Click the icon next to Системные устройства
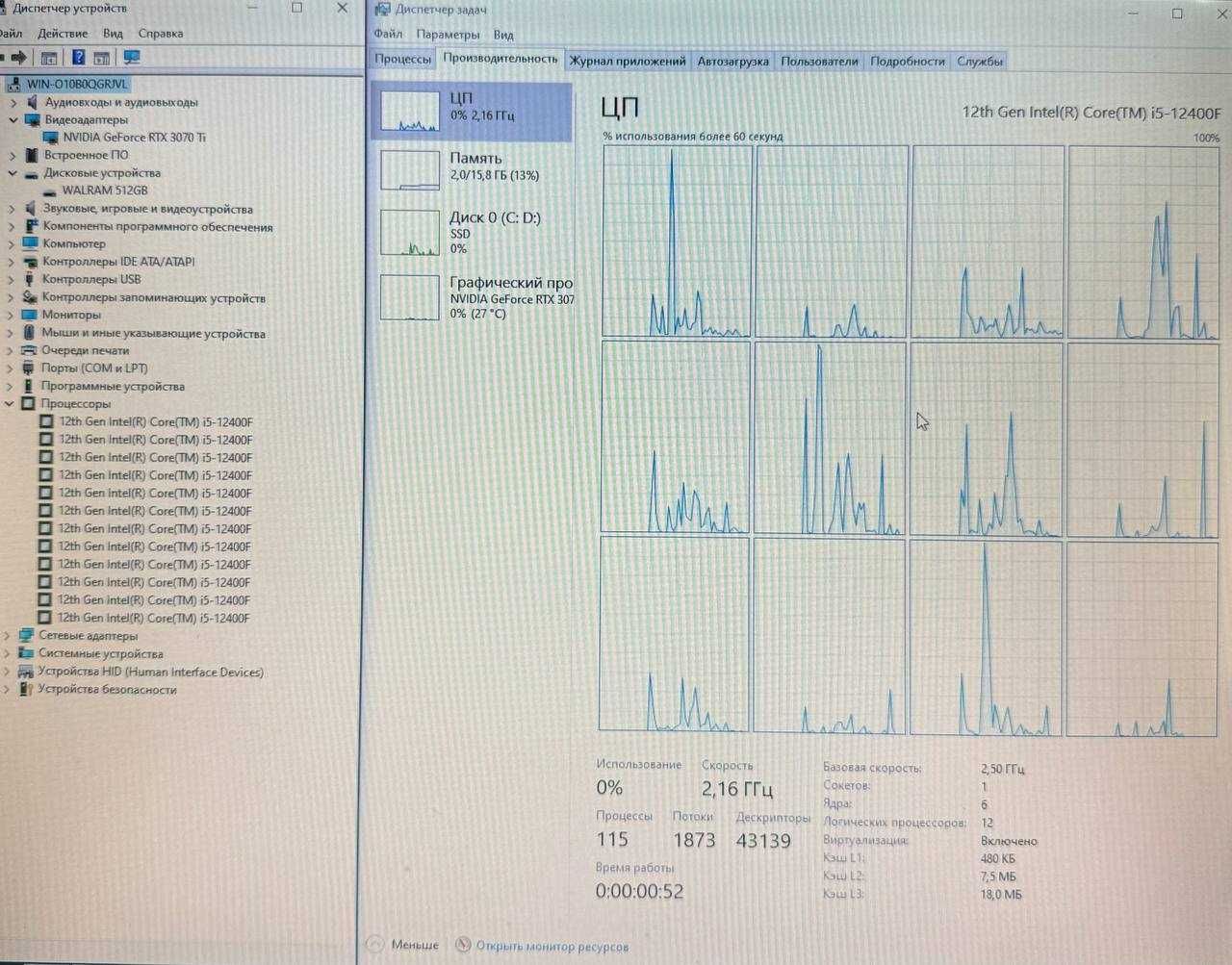Viewport: 1232px width, 965px height. pyautogui.click(x=26, y=653)
